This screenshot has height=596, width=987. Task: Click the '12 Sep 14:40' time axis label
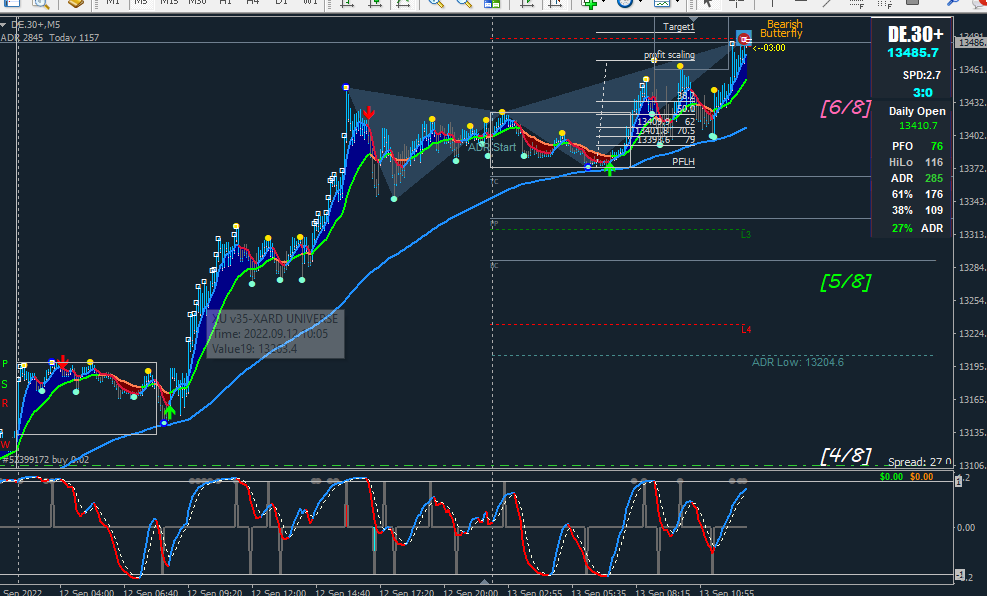pyautogui.click(x=341, y=592)
